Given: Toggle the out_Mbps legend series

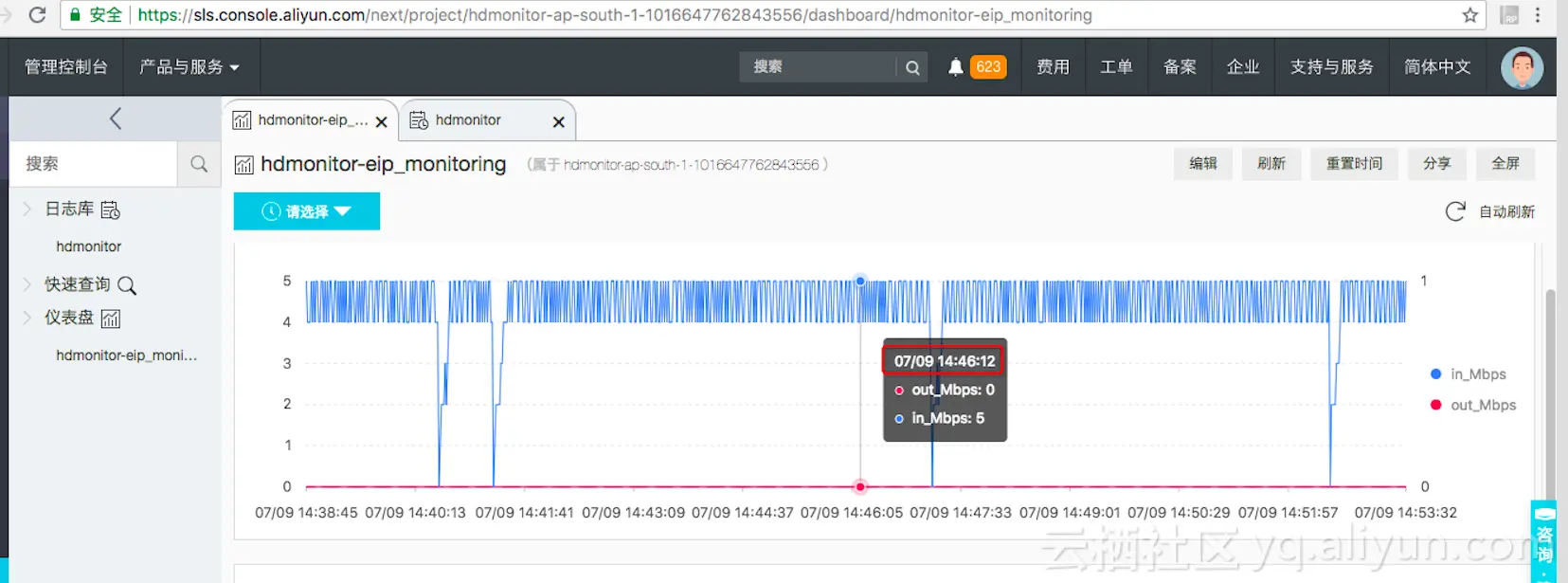Looking at the screenshot, I should pyautogui.click(x=1473, y=405).
